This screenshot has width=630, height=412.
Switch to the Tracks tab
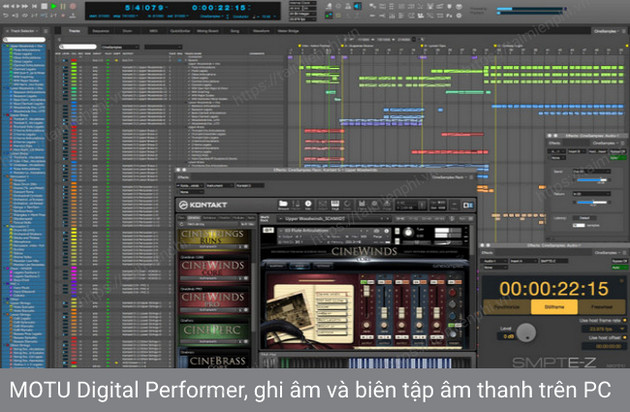[x=74, y=31]
